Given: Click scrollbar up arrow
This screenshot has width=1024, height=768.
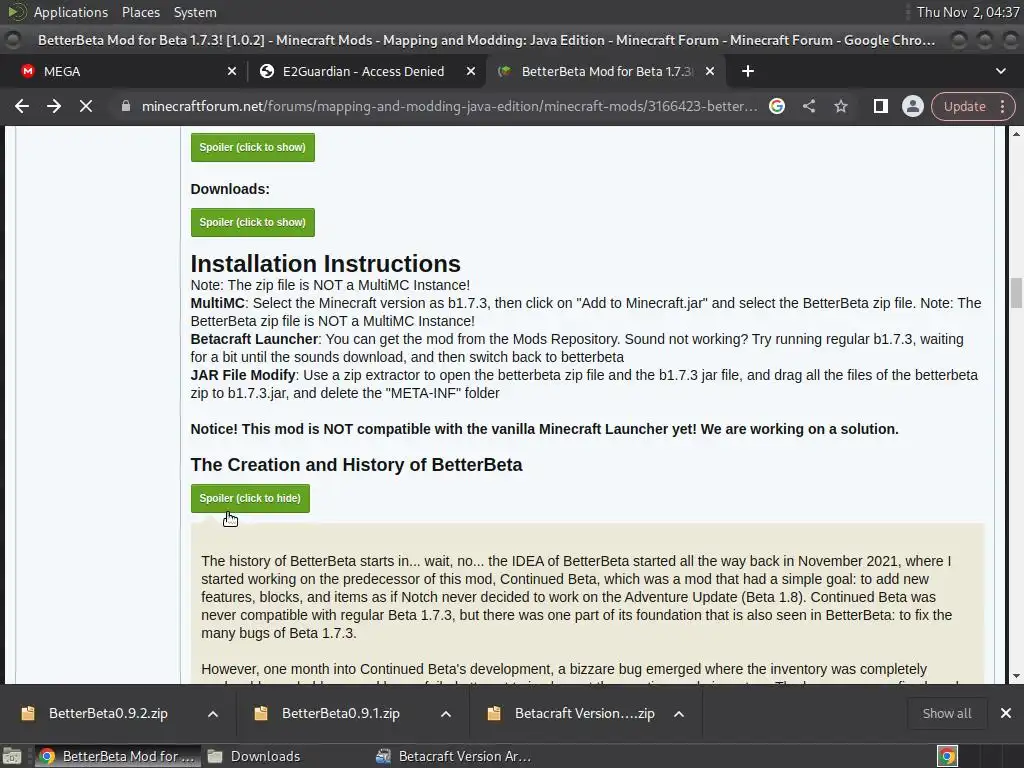Looking at the screenshot, I should (1016, 134).
